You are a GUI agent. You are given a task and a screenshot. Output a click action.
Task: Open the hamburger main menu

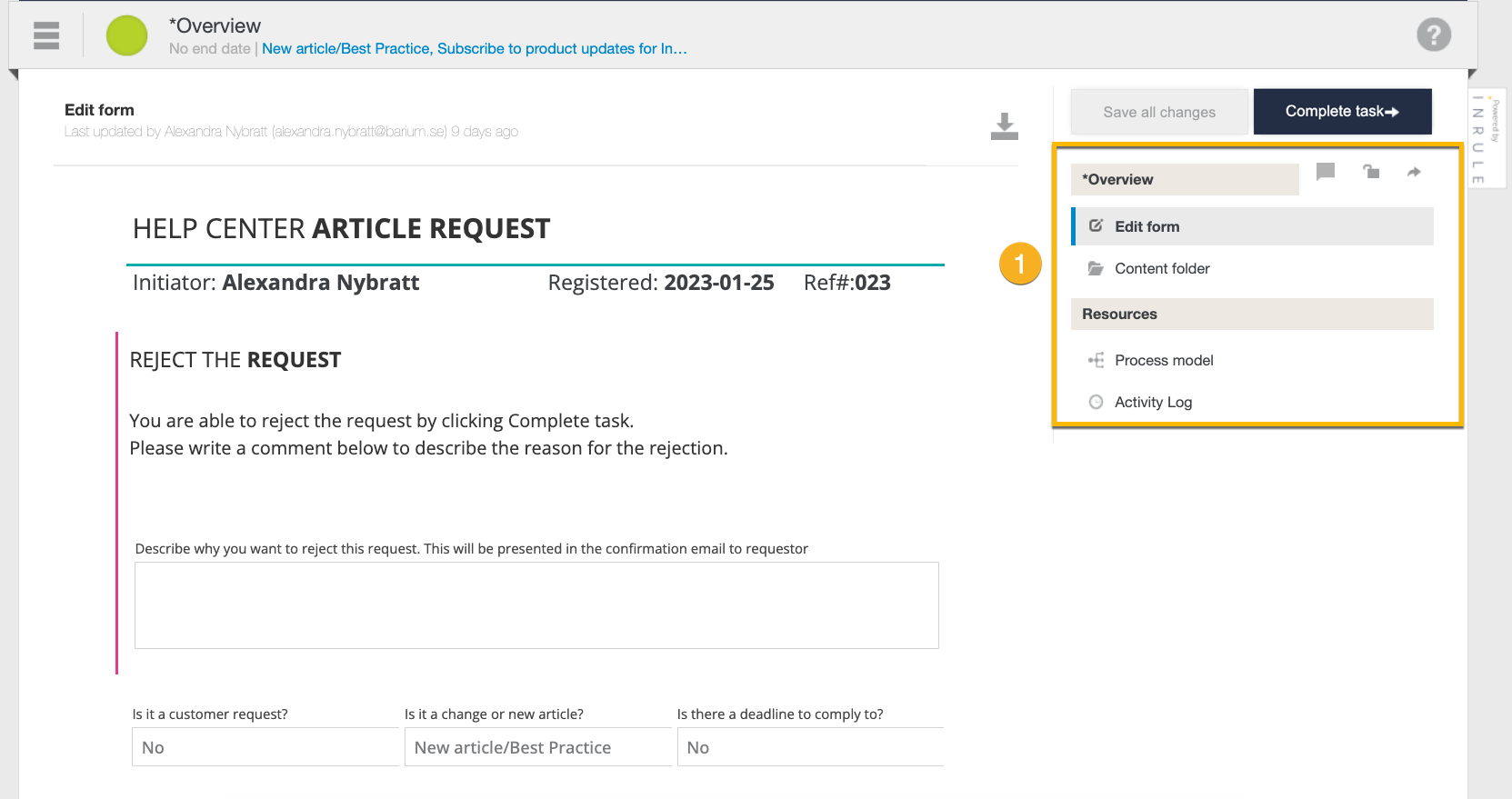click(46, 35)
